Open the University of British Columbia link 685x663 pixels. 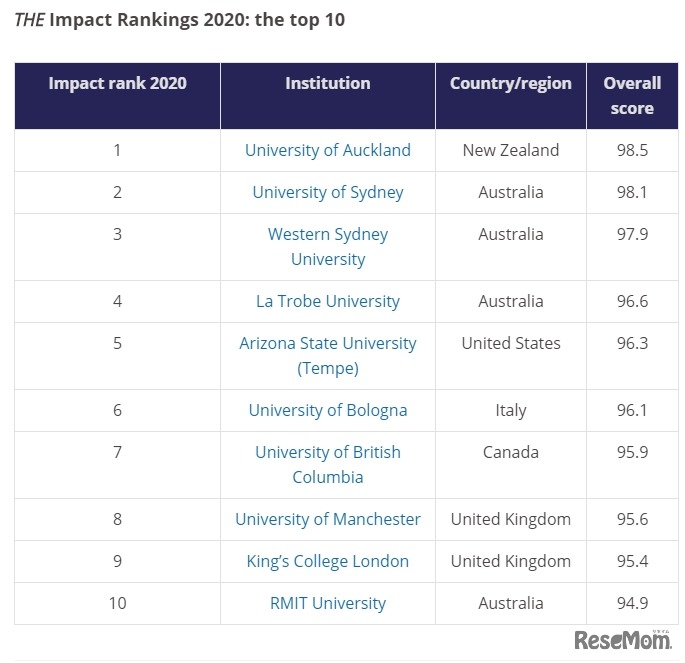(328, 465)
